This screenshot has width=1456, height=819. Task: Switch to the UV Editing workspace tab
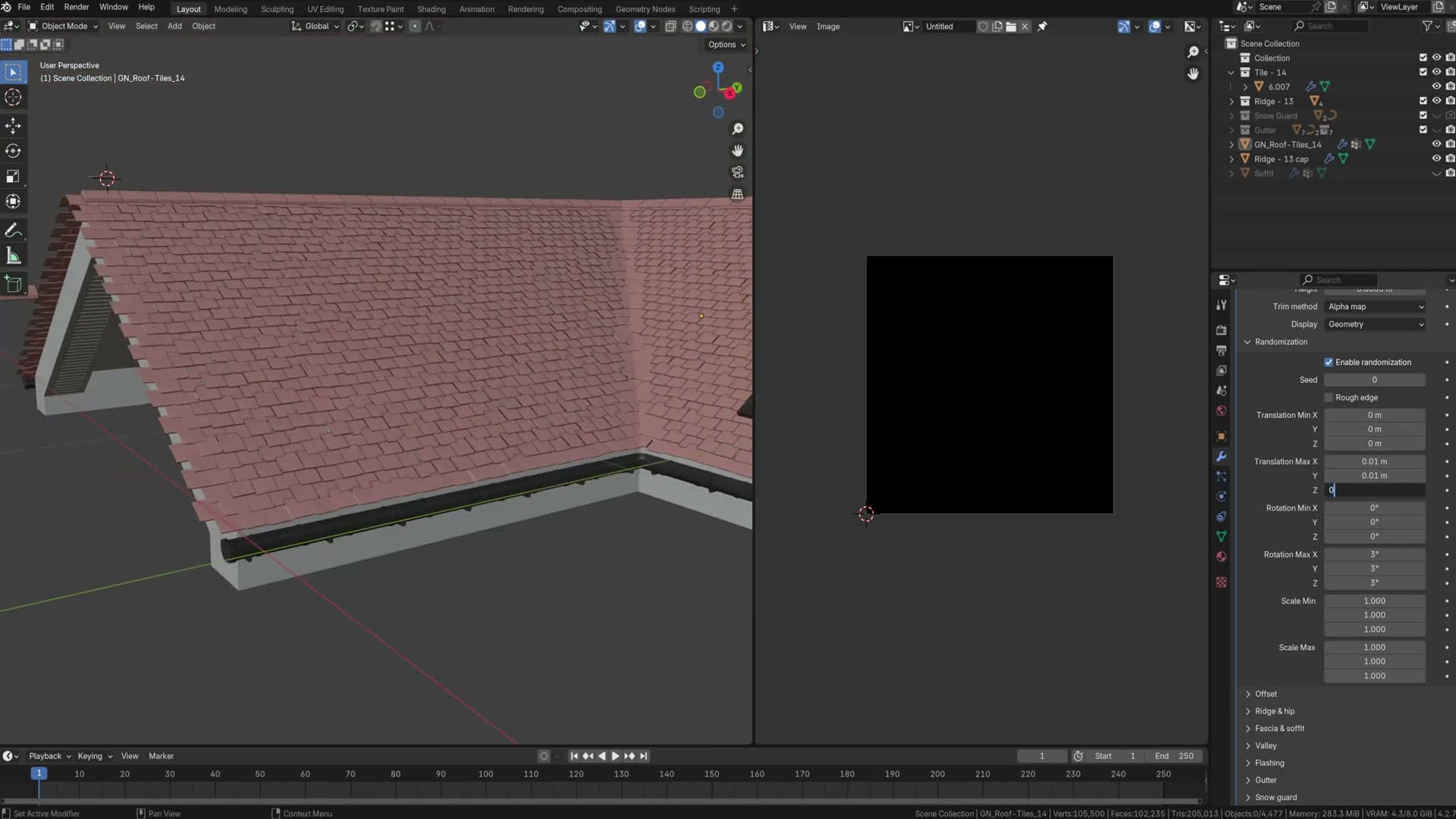coord(325,9)
